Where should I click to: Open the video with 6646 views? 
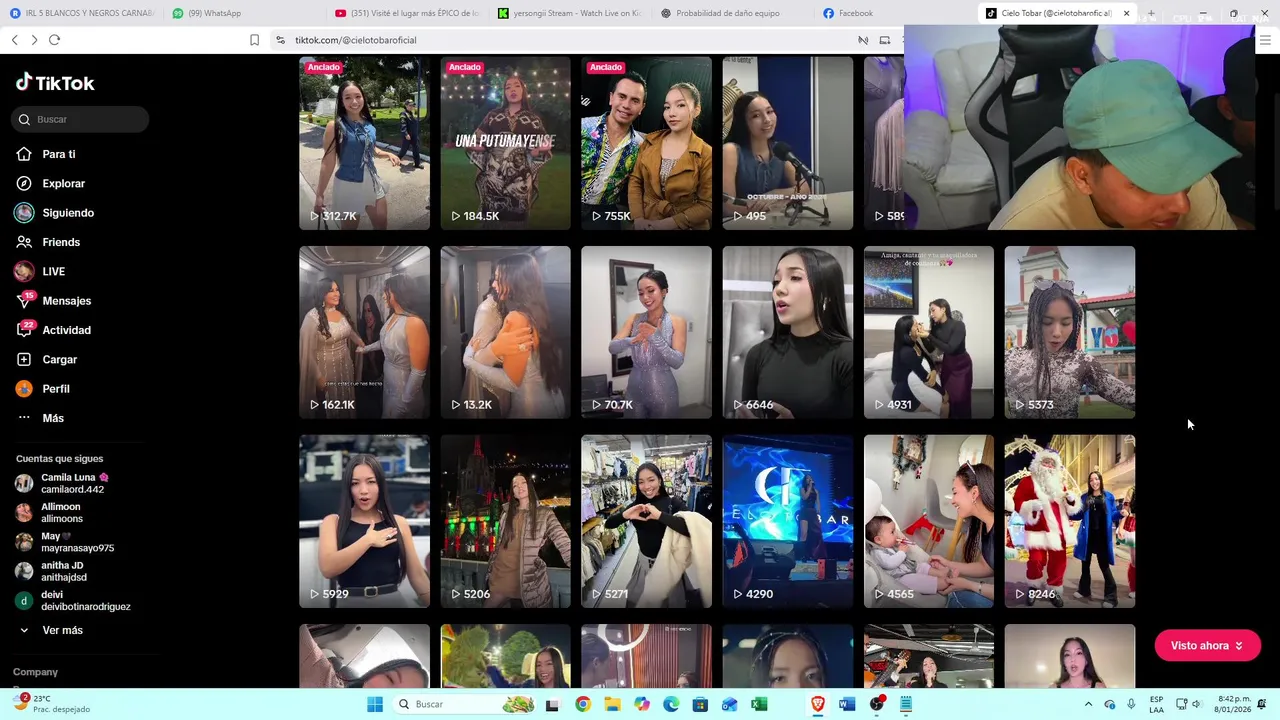click(788, 332)
